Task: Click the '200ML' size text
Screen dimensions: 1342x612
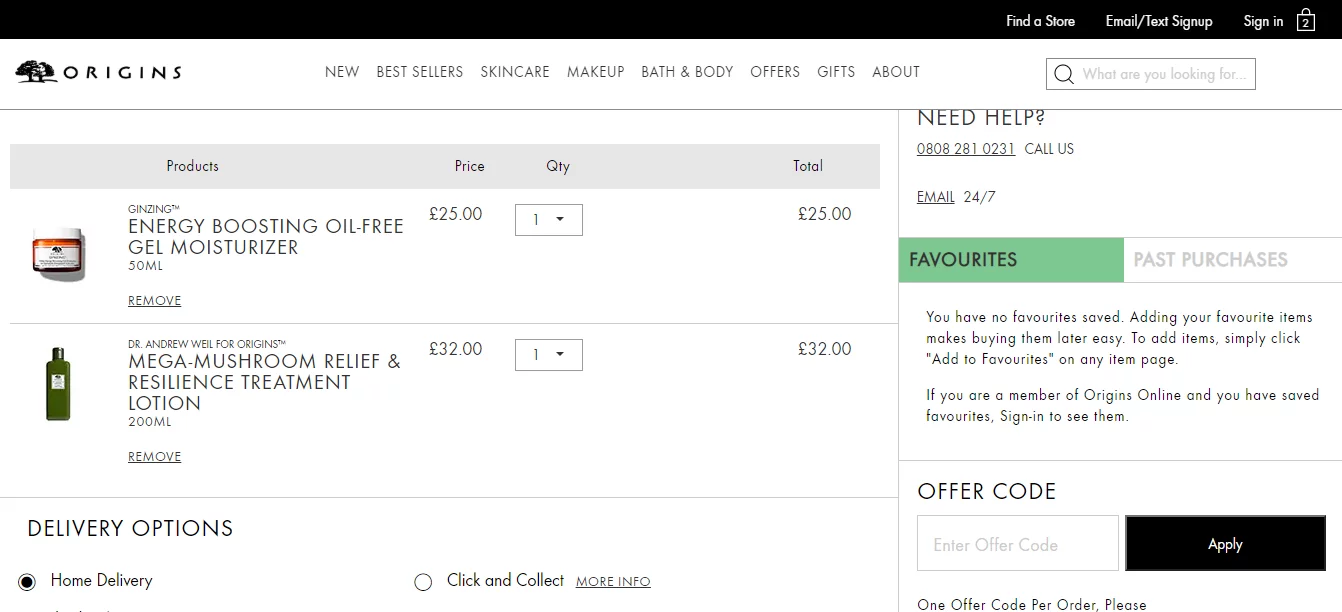Action: [x=150, y=422]
